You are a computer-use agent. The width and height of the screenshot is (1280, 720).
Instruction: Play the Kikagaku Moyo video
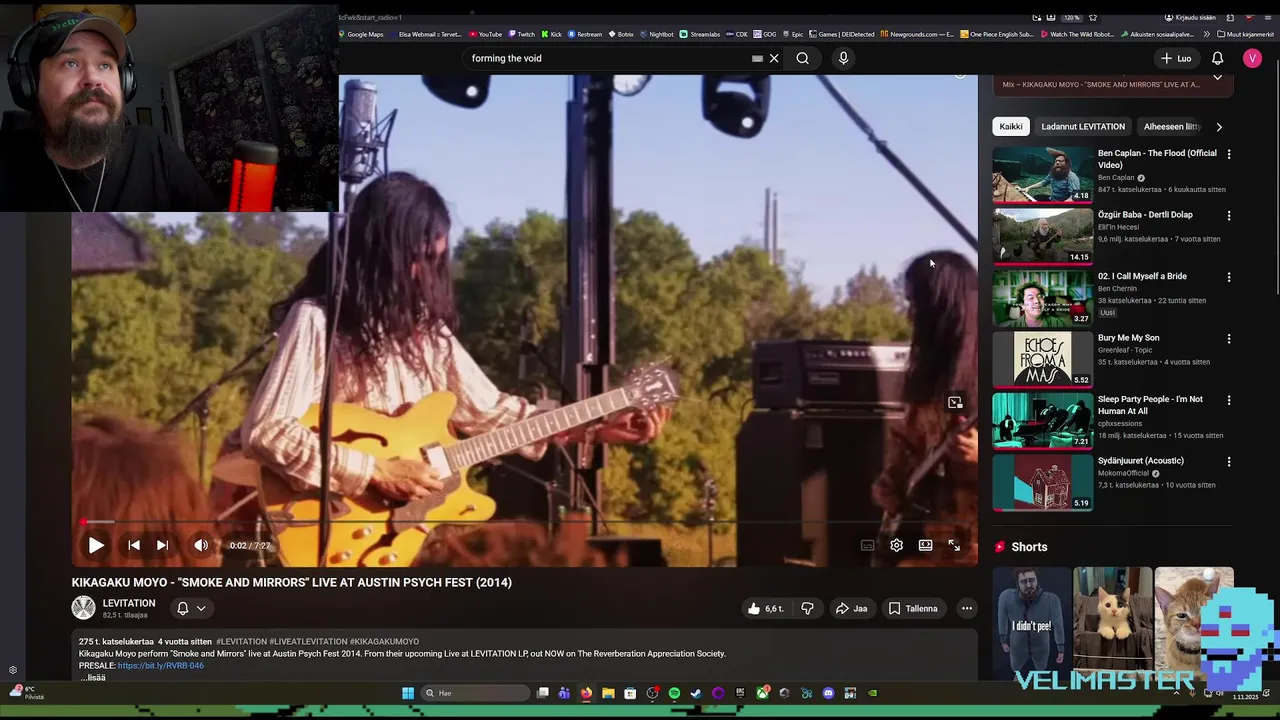(96, 545)
